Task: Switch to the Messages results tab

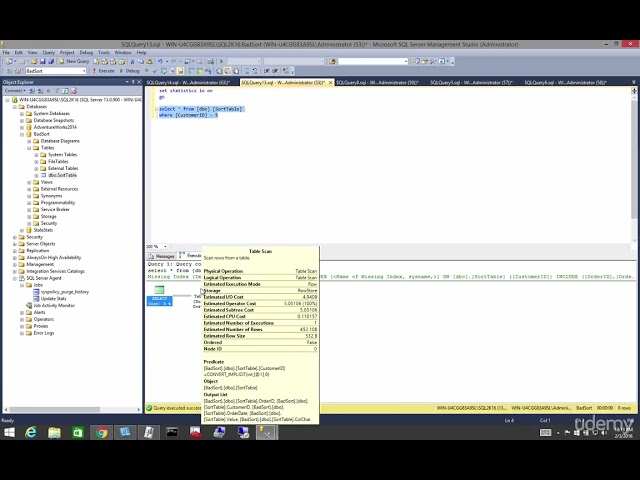Action: coord(162,256)
